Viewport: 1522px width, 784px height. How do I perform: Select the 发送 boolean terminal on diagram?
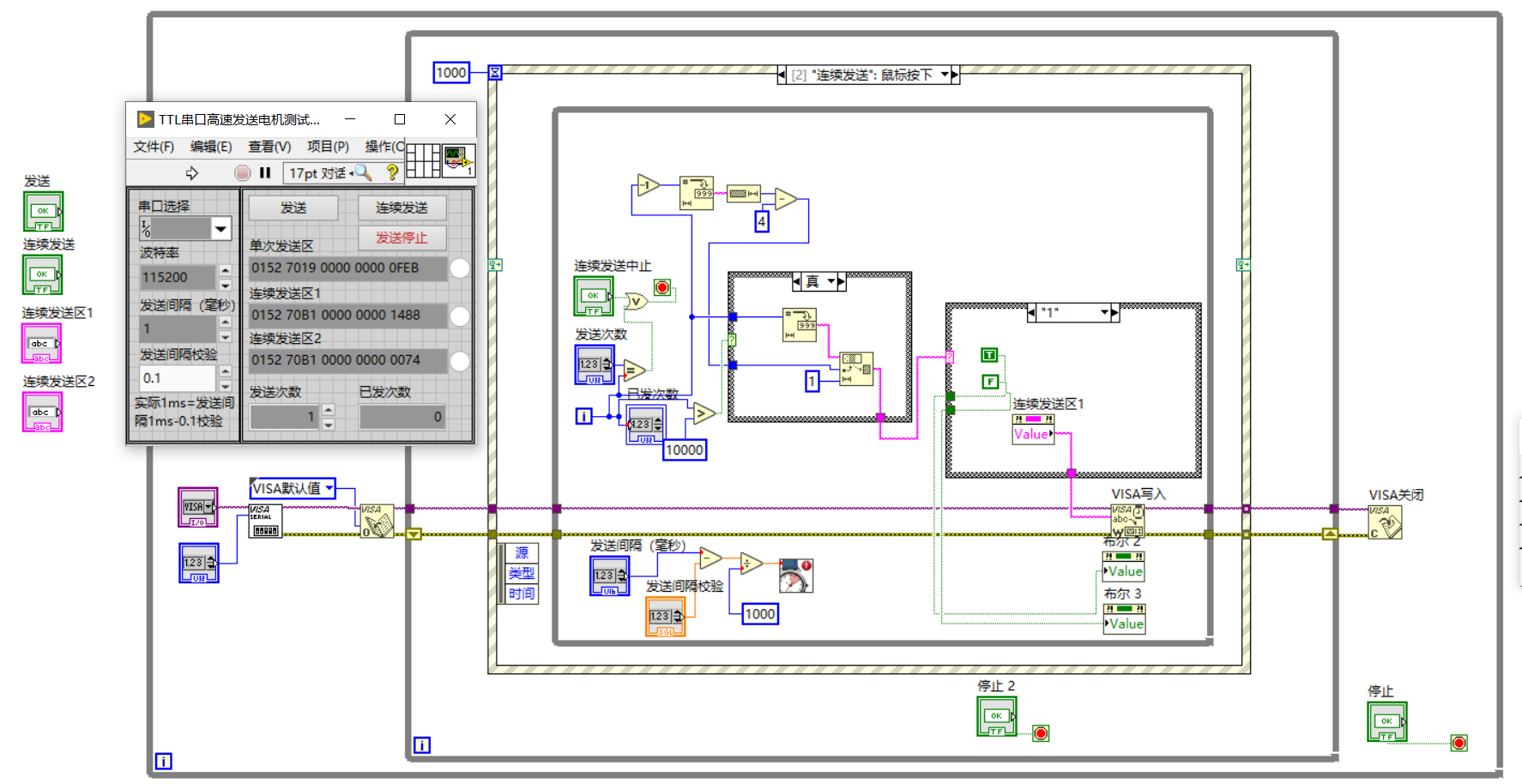(43, 211)
